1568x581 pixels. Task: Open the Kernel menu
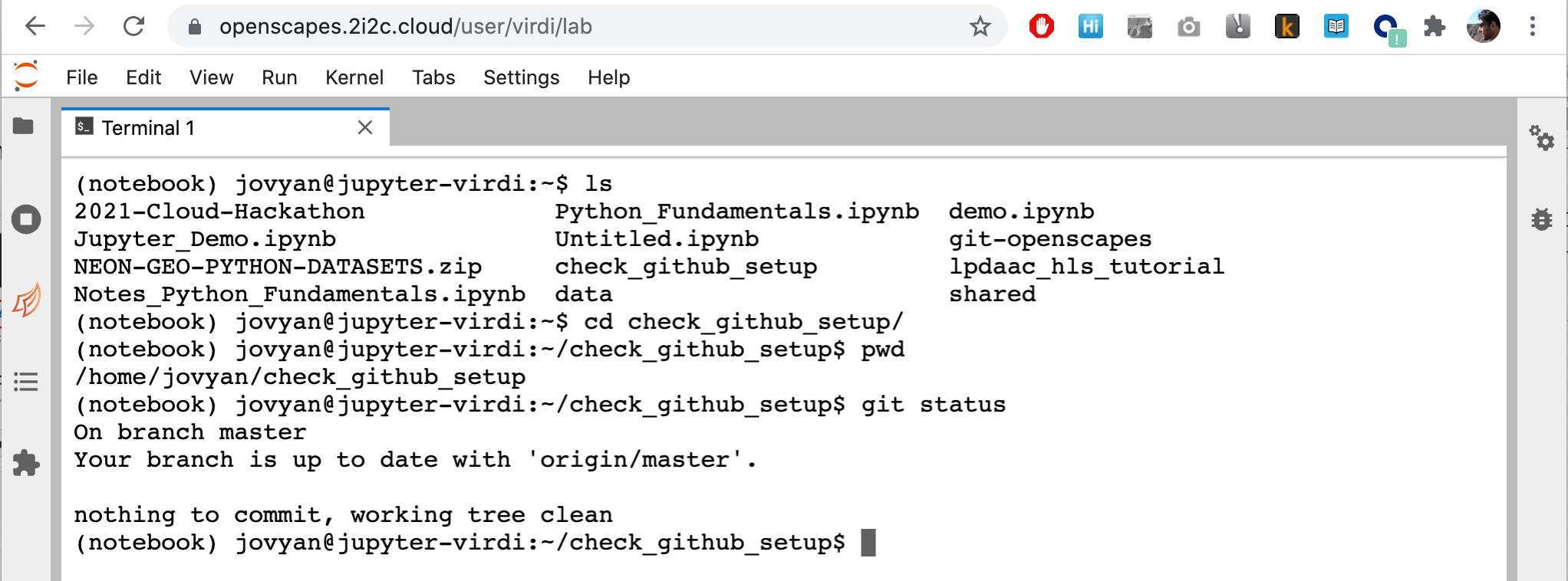(354, 77)
